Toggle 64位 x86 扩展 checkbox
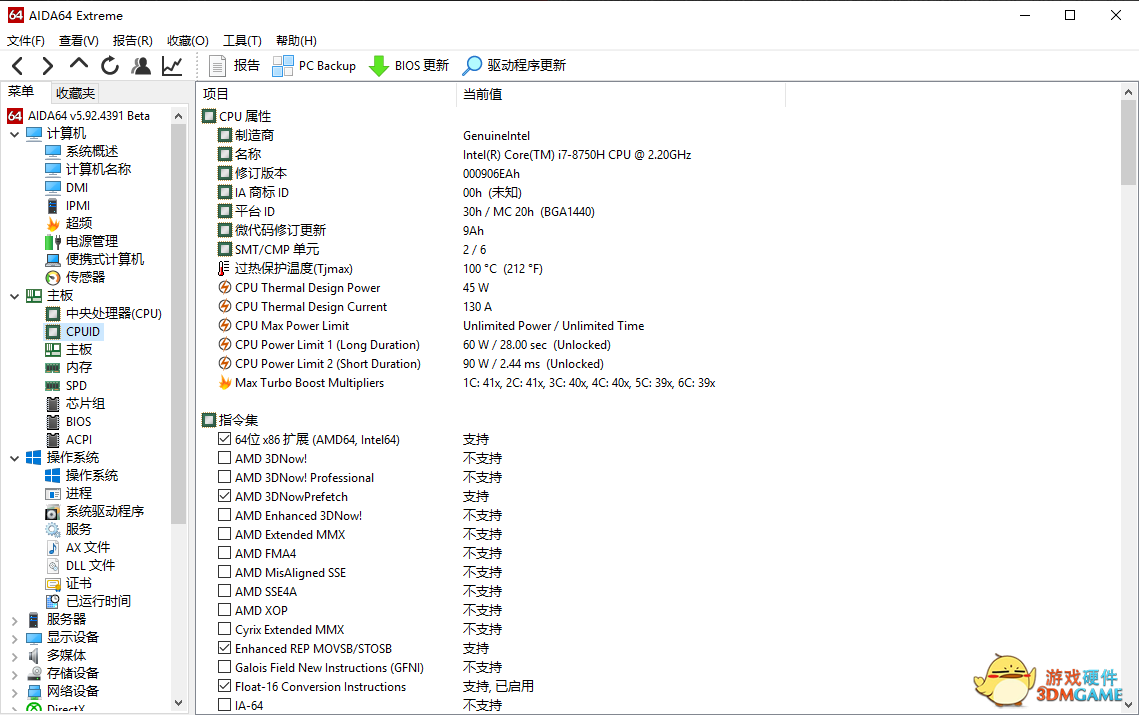 (224, 439)
